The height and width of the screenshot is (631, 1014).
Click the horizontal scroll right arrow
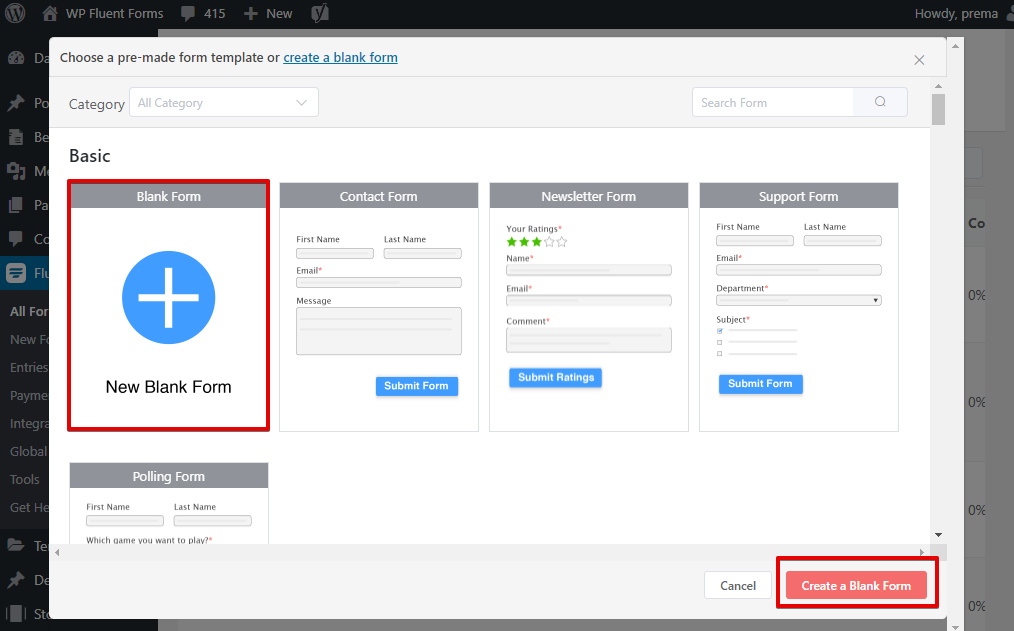coord(922,552)
